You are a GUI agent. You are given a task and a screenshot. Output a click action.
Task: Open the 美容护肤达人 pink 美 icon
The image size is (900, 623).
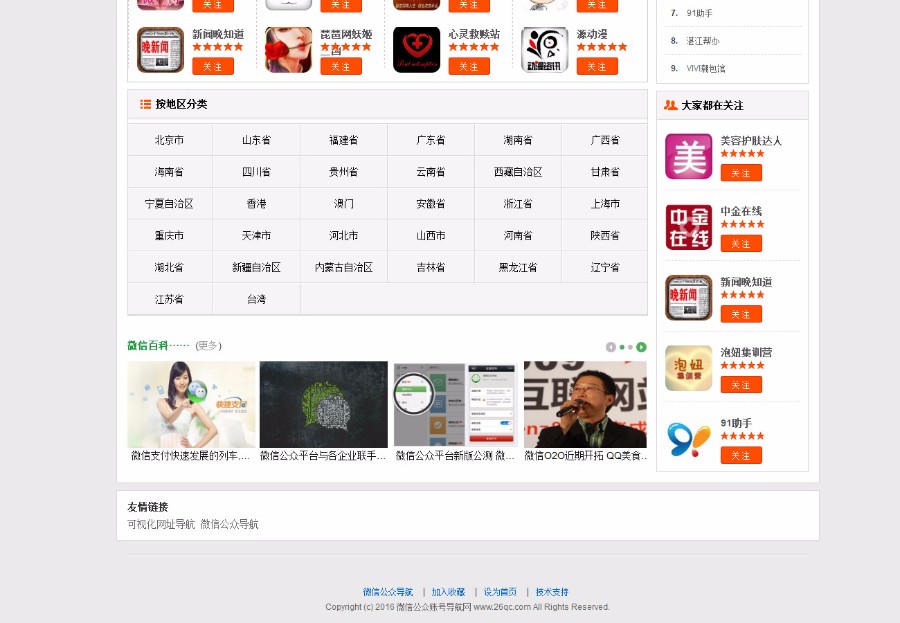pos(688,156)
